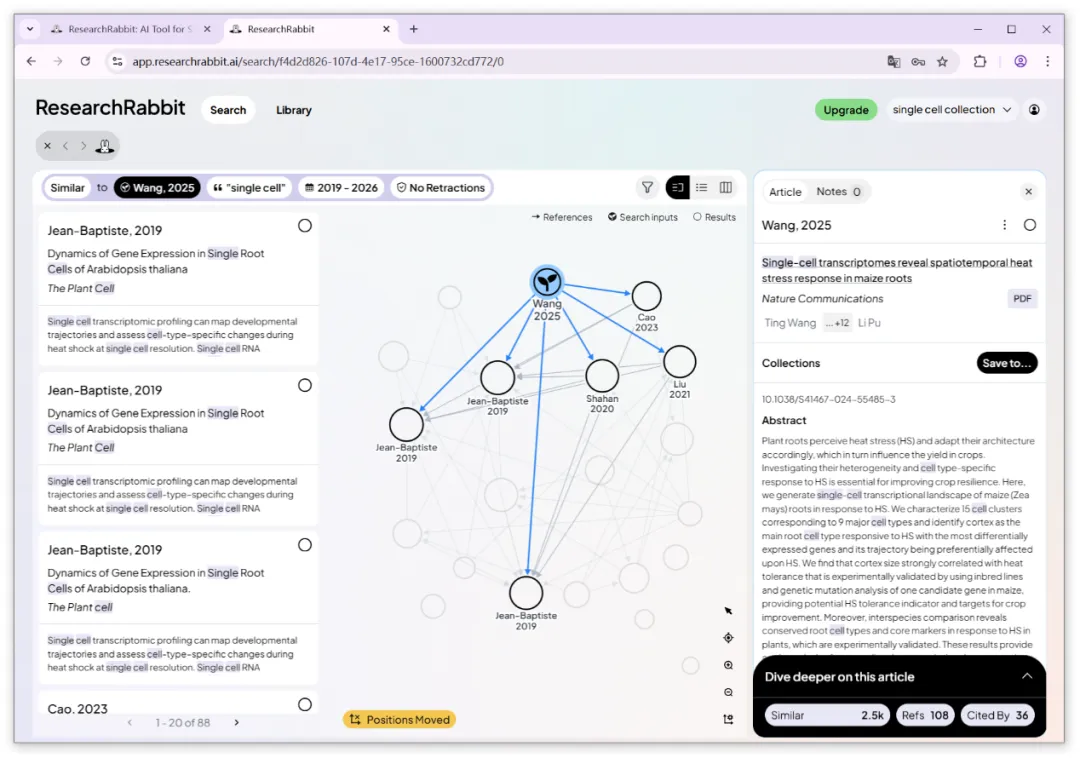Click author name Ting Wang
The width and height of the screenshot is (1080, 758).
(790, 322)
